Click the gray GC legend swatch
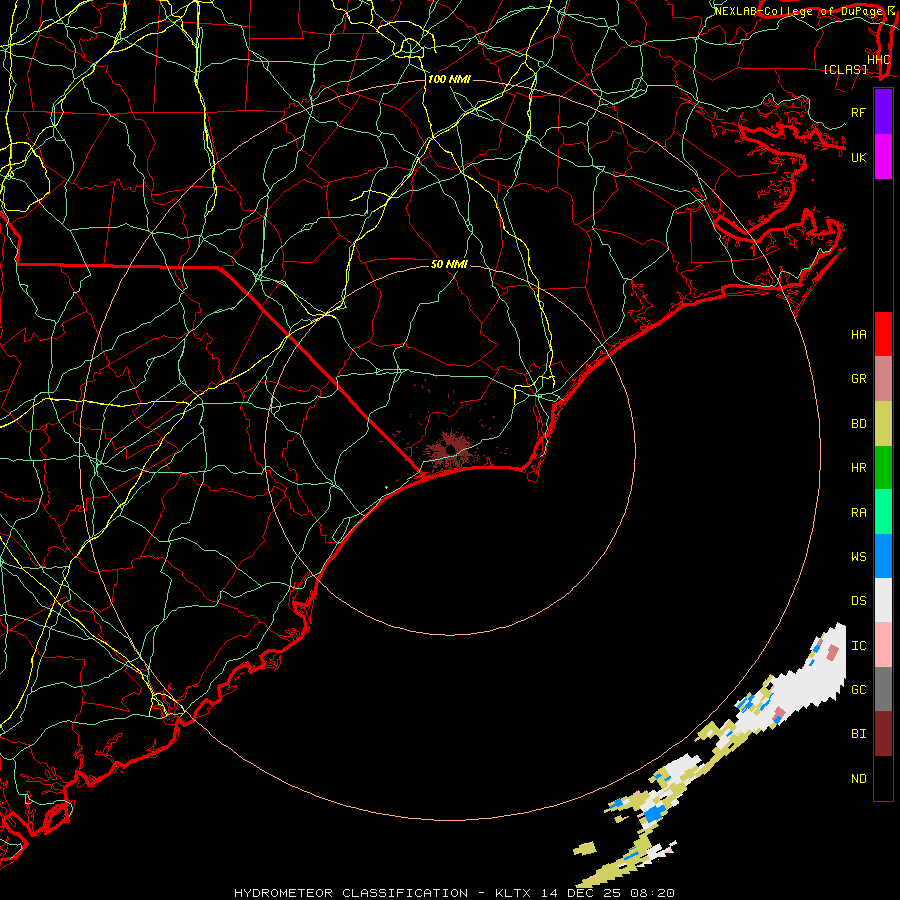Image resolution: width=900 pixels, height=900 pixels. [883, 689]
